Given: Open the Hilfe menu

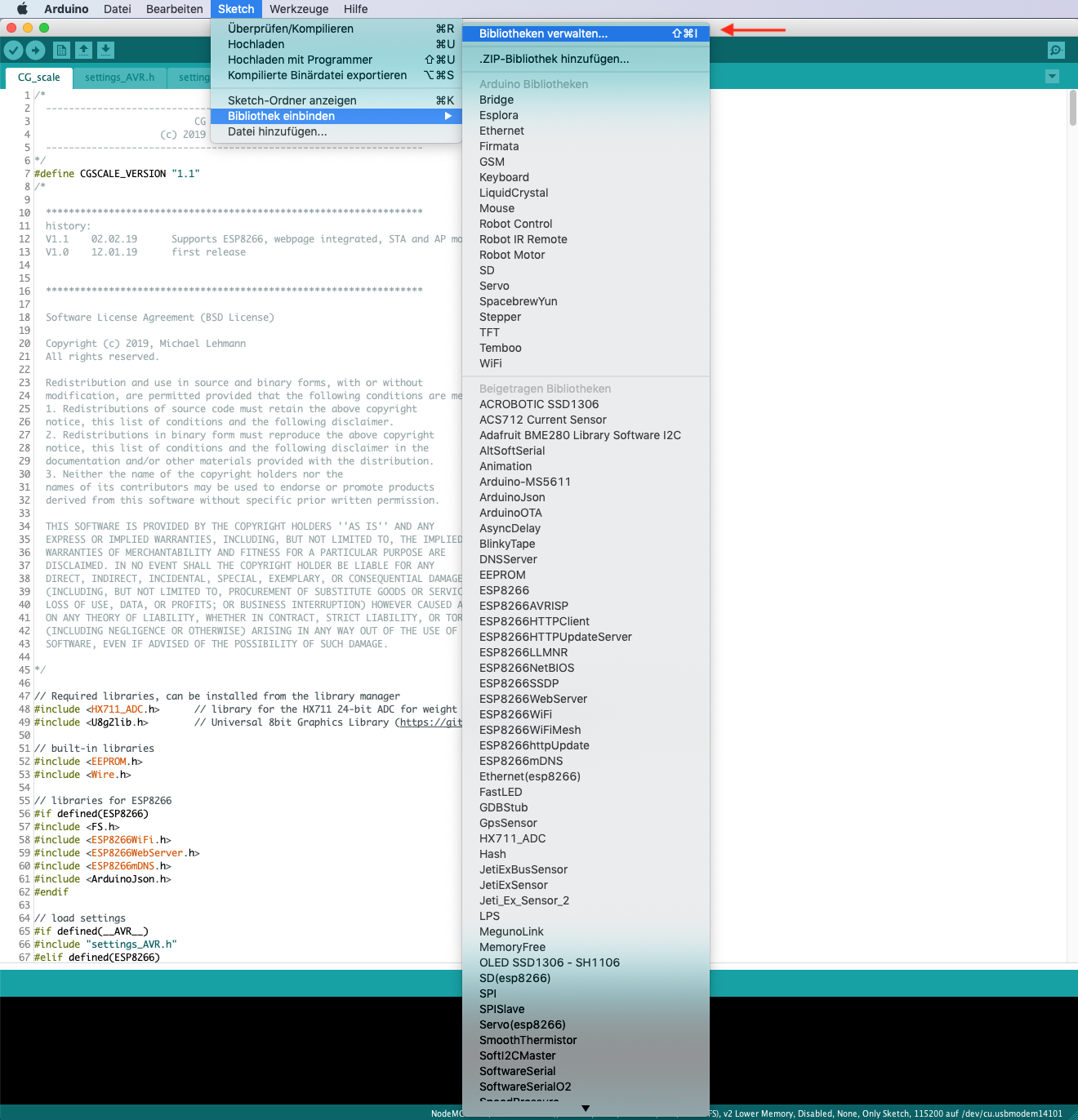Looking at the screenshot, I should click(356, 9).
